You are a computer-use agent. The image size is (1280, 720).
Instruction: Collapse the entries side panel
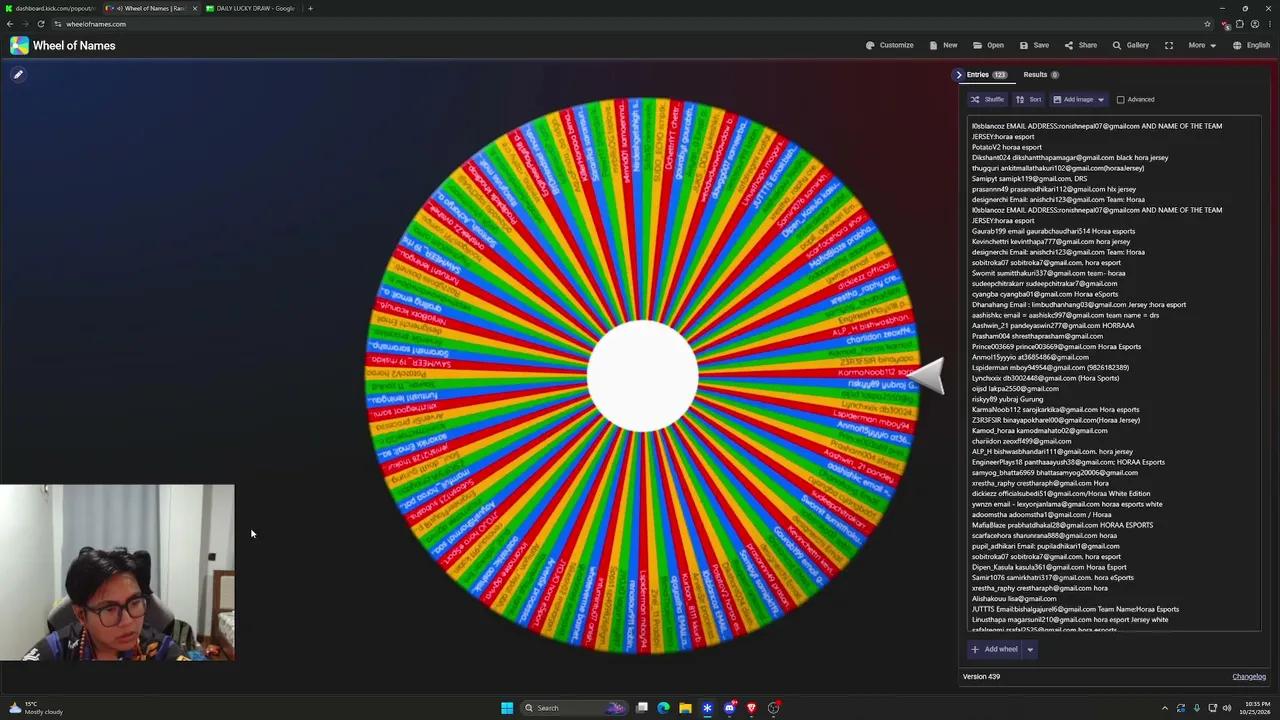[x=959, y=75]
